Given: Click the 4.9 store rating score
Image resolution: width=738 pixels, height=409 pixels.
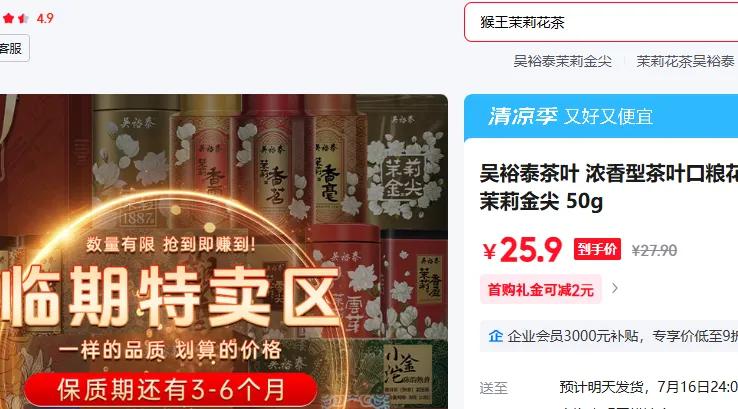Looking at the screenshot, I should (45, 18).
